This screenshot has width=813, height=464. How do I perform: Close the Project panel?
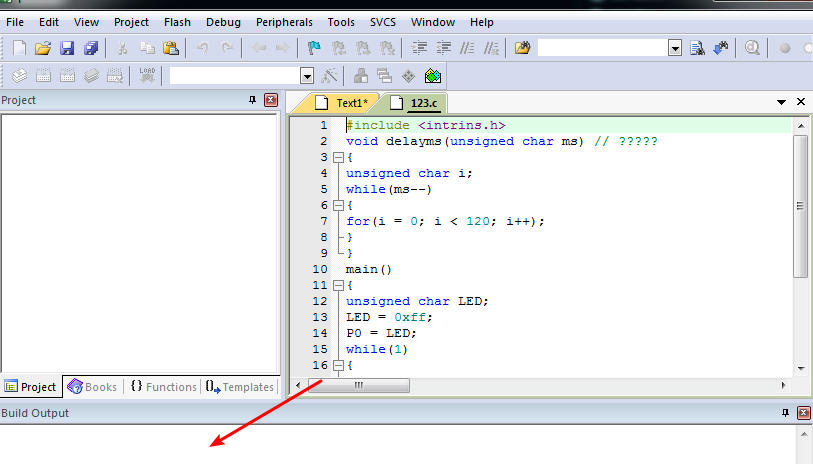pos(271,100)
